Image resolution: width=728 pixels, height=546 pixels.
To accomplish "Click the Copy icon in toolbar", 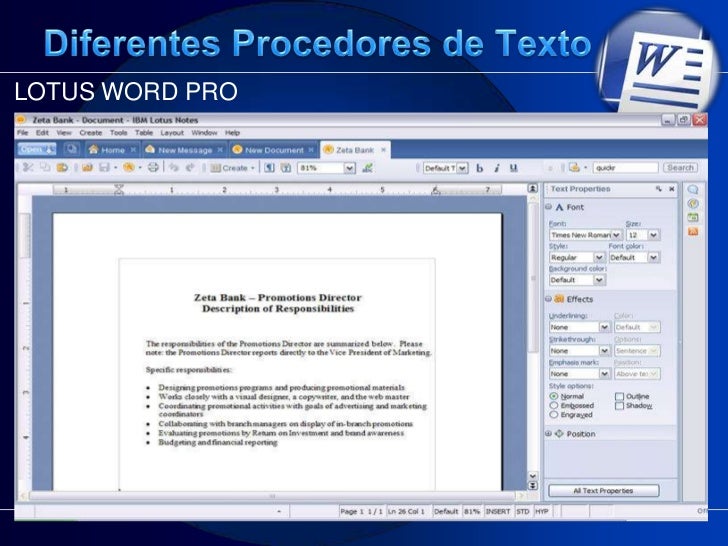I will pyautogui.click(x=45, y=168).
